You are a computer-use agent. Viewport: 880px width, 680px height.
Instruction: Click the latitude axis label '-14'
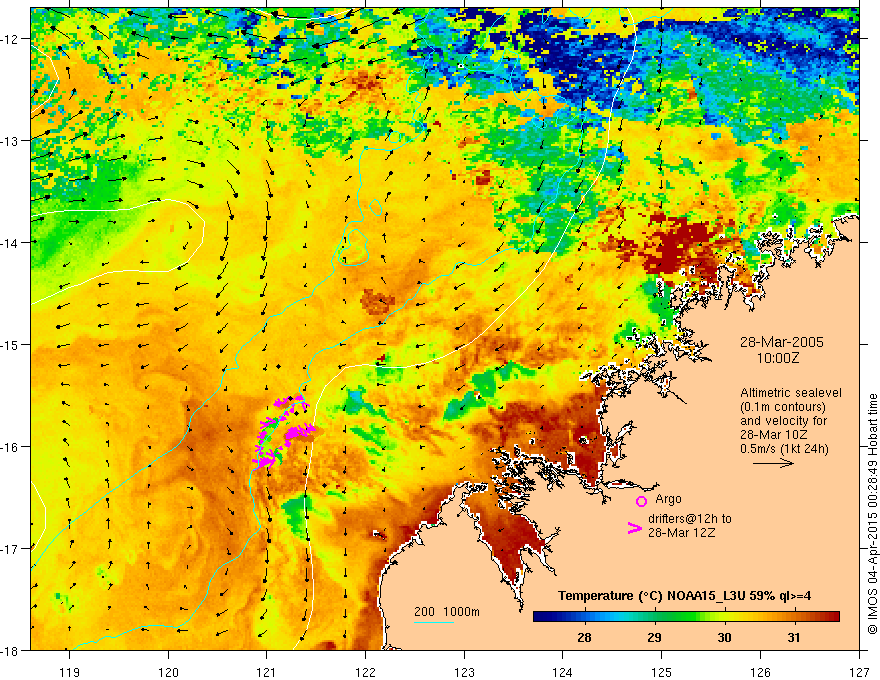click(11, 243)
